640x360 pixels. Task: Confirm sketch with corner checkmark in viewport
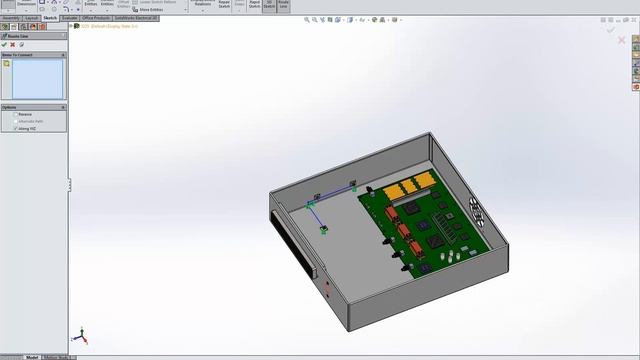tap(611, 30)
